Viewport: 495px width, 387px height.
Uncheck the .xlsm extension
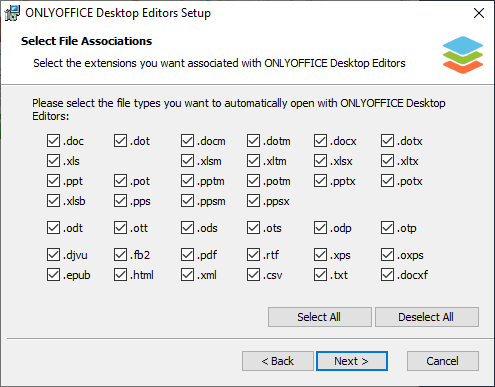point(187,161)
